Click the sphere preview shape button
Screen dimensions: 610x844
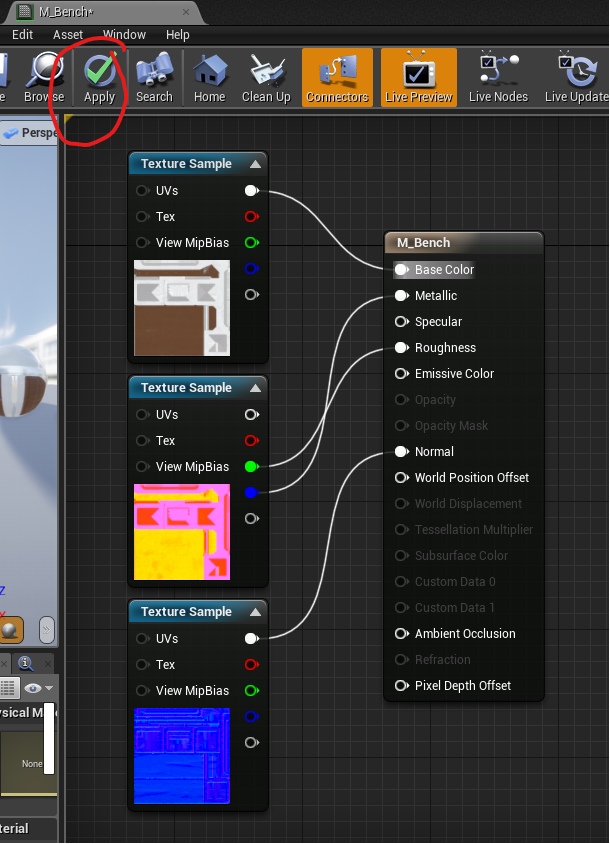(11, 630)
